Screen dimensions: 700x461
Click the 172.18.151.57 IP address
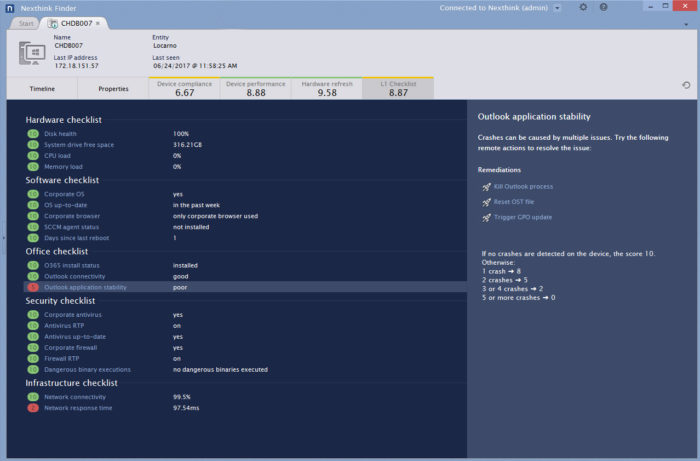coord(76,66)
